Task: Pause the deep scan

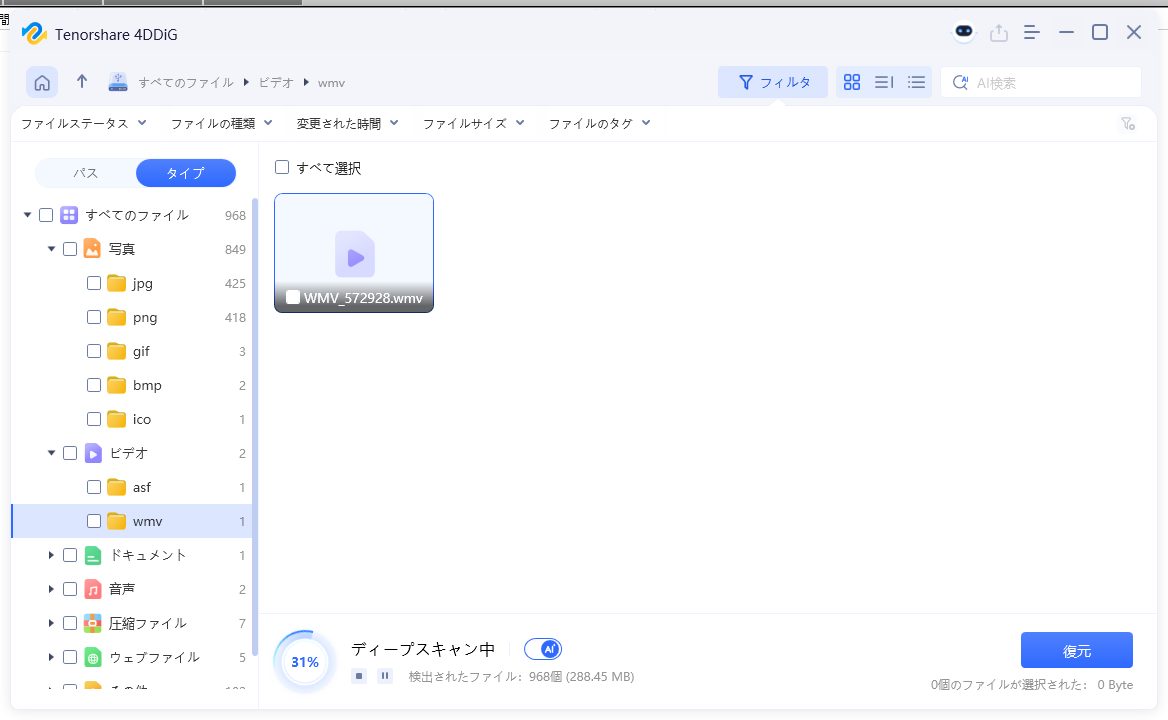Action: tap(385, 676)
